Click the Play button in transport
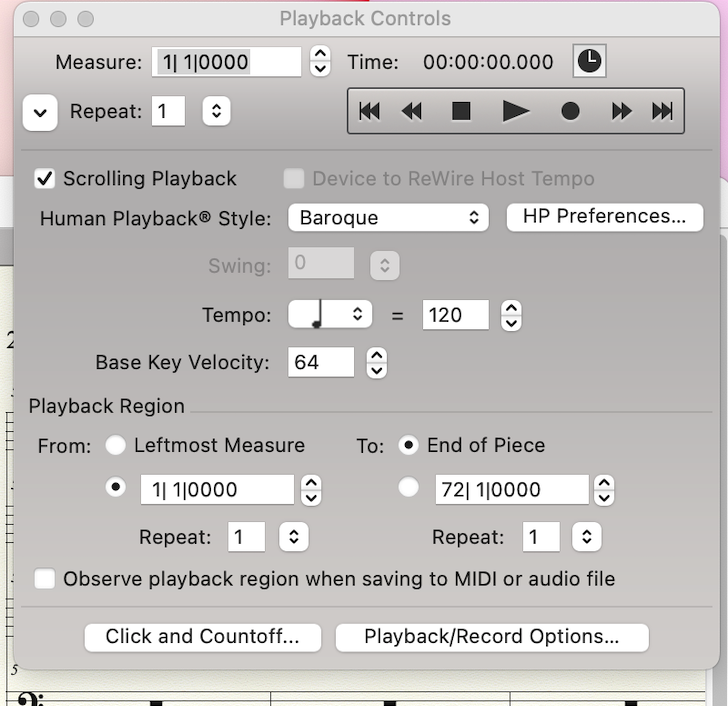This screenshot has height=706, width=728. click(515, 111)
